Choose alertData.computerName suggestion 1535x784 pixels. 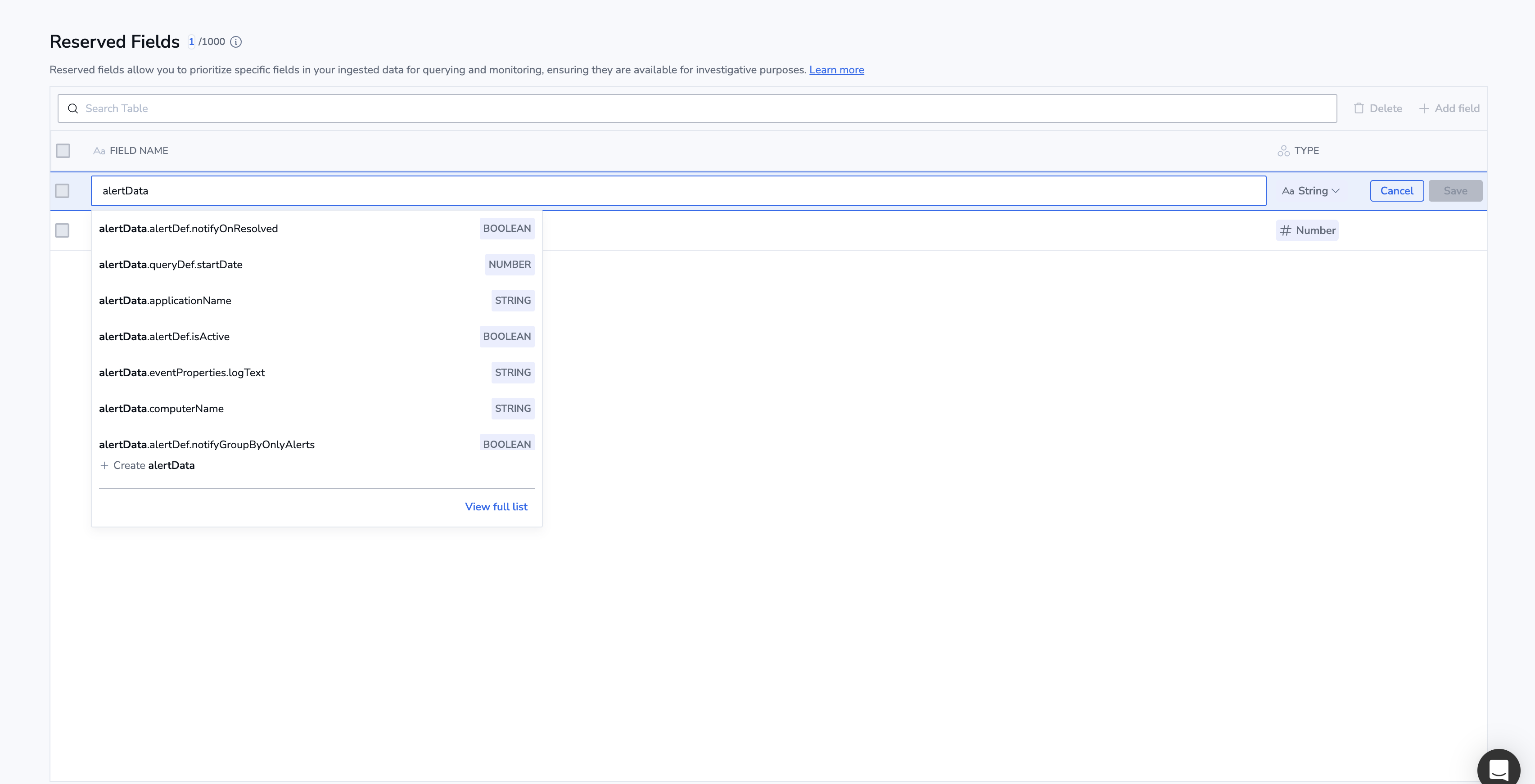click(x=316, y=409)
